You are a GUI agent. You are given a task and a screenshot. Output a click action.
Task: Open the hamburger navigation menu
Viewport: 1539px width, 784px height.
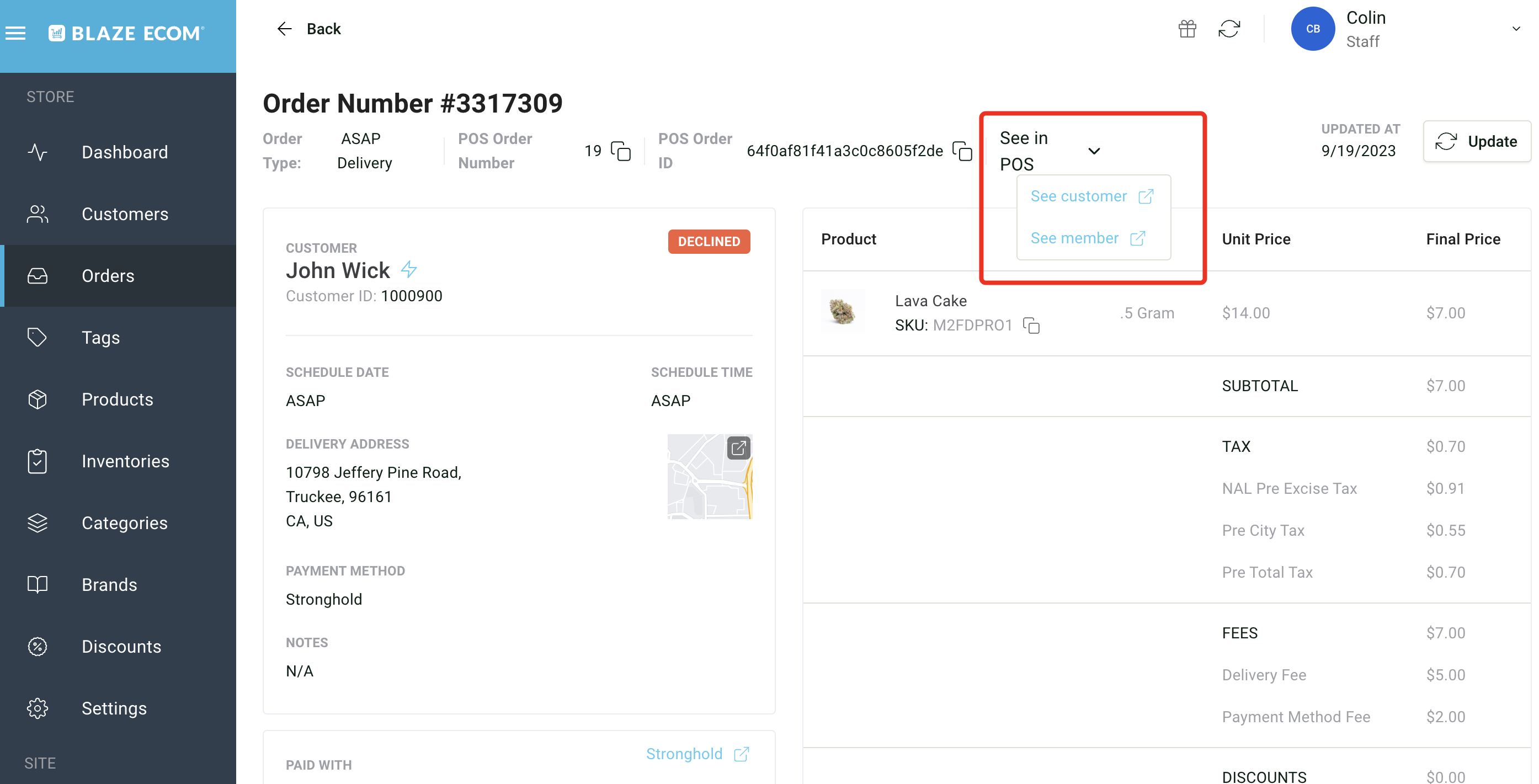click(x=15, y=33)
